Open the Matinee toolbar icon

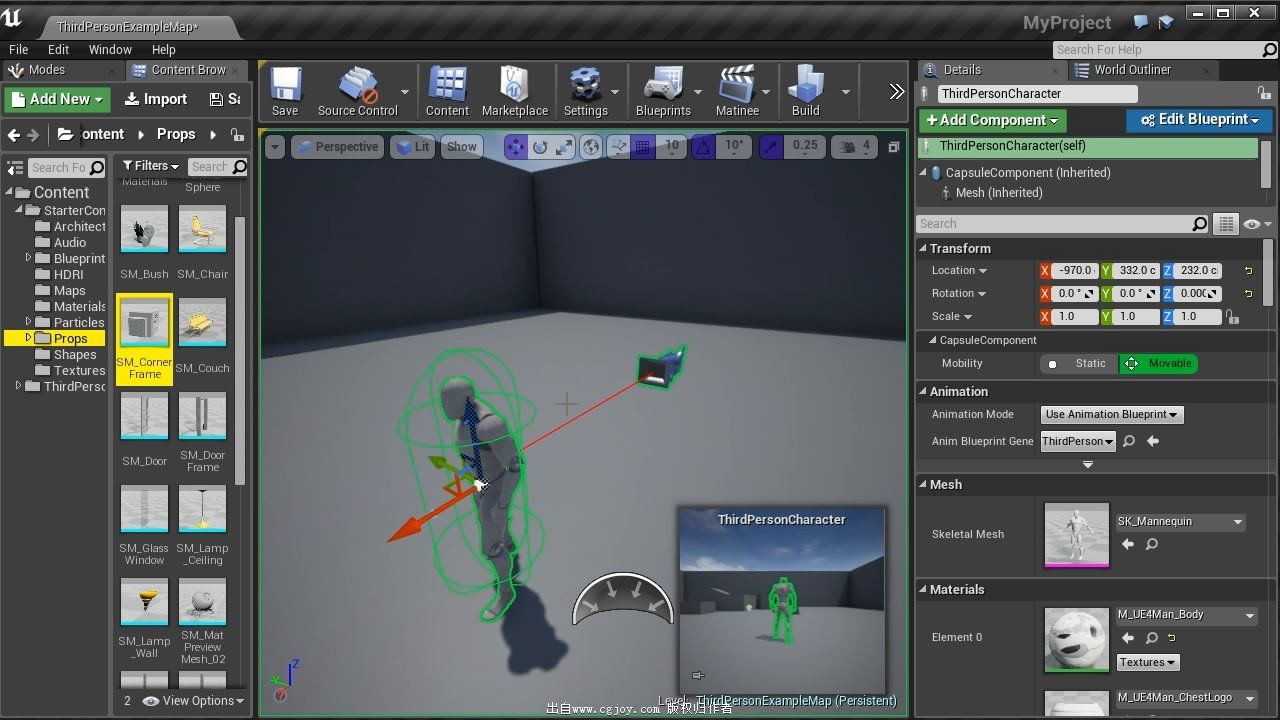click(x=737, y=92)
